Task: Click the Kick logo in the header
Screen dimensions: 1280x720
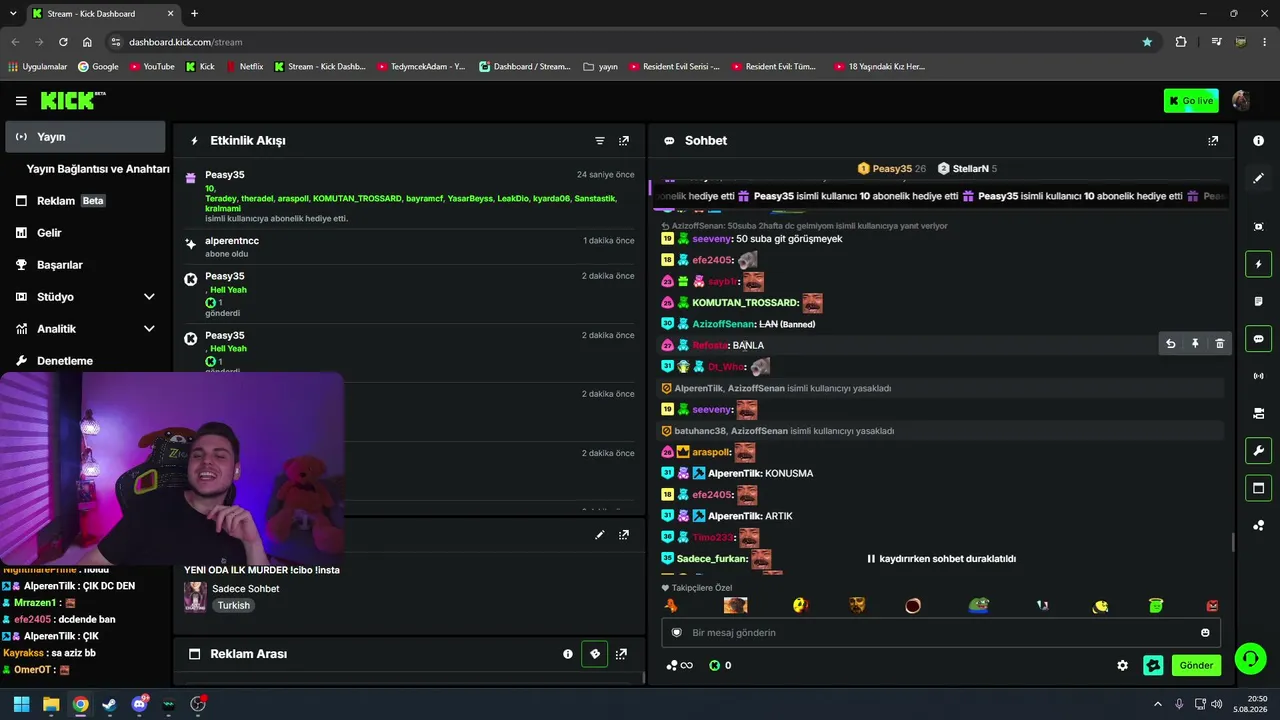Action: coord(72,101)
